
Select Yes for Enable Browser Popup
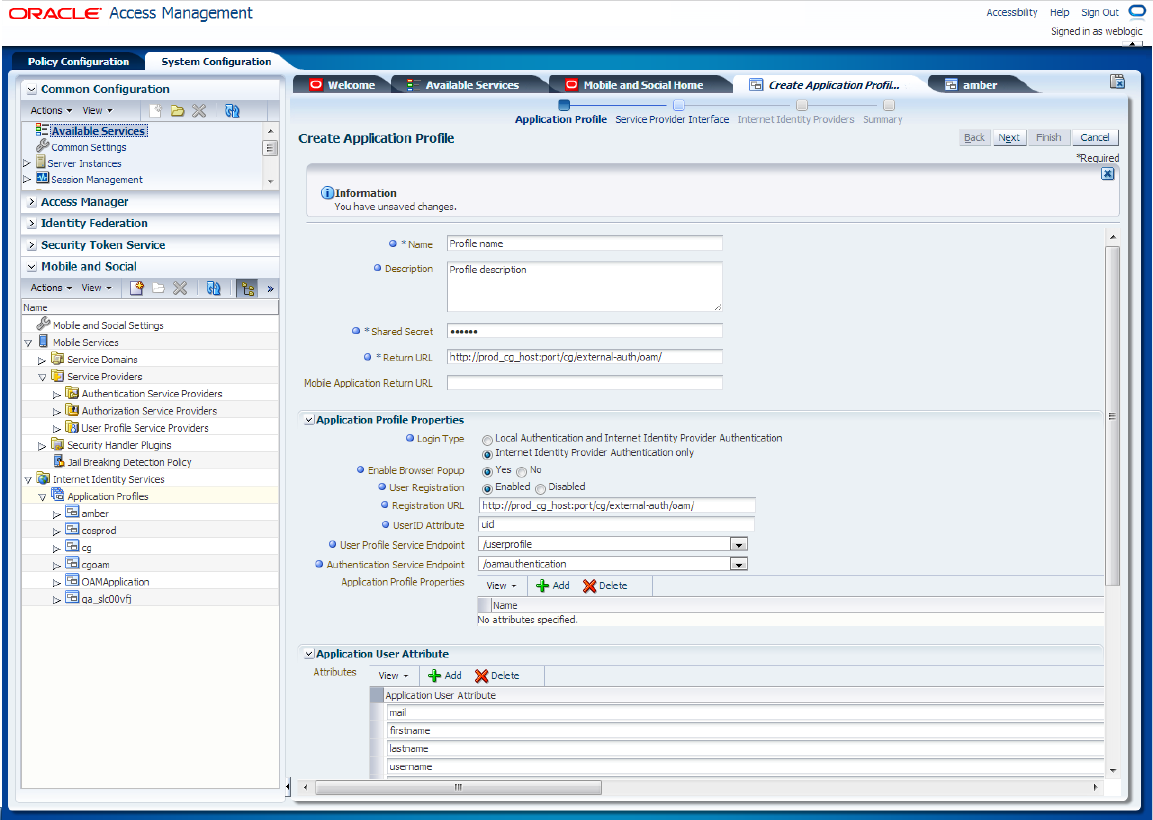(487, 471)
